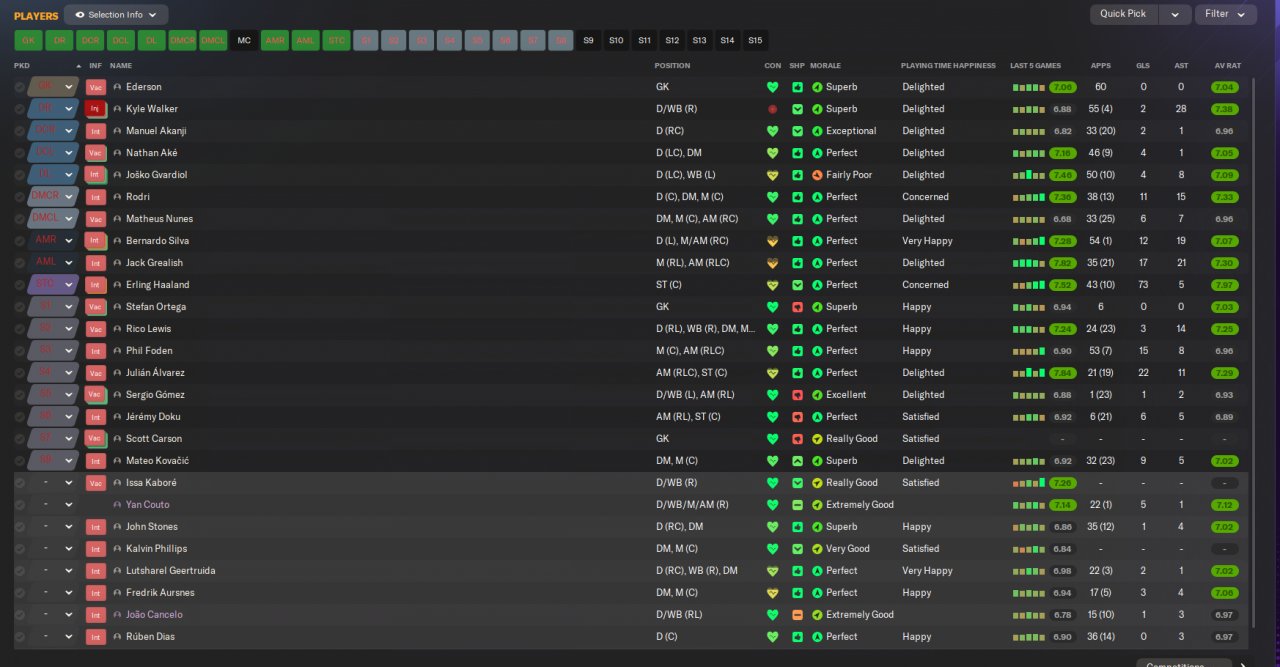Click Scott Carson's Really Good morale icon

(817, 439)
